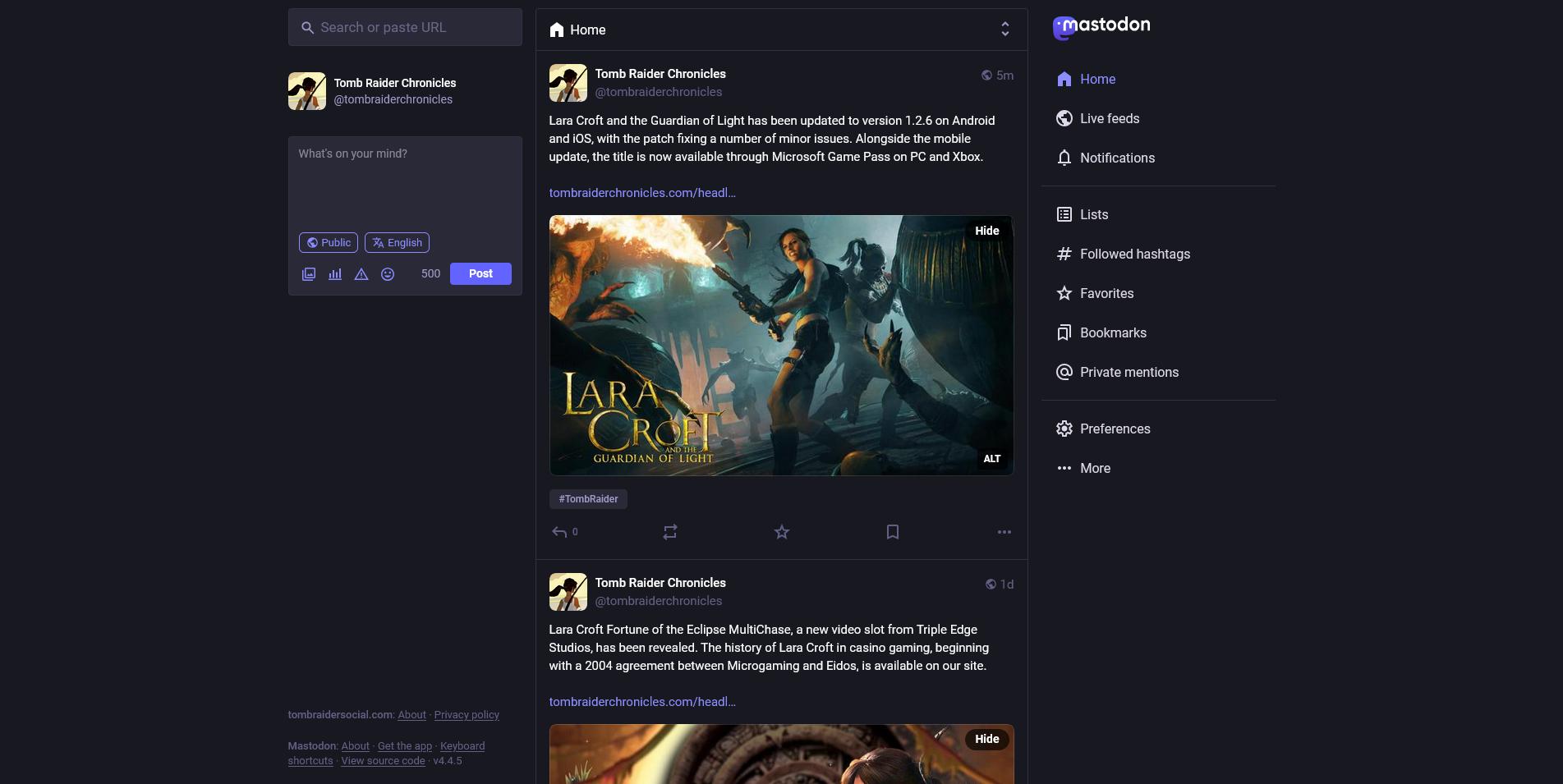The width and height of the screenshot is (1563, 784).
Task: Open the emoji picker in composer
Action: pos(388,274)
